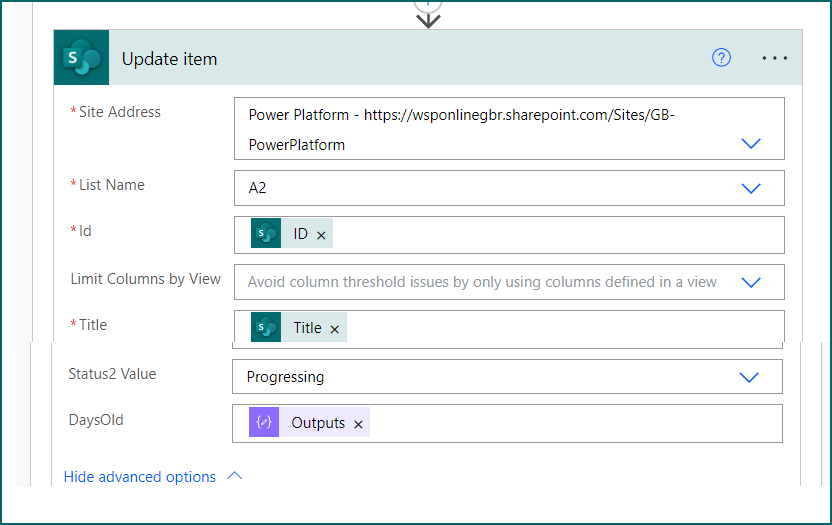Image resolution: width=832 pixels, height=525 pixels.
Task: Click the Limit Columns by View label
Action: [x=145, y=279]
